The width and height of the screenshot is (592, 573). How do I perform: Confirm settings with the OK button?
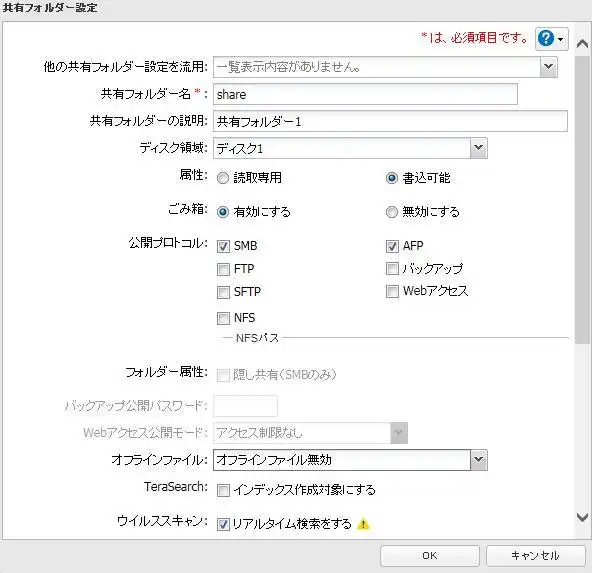tap(430, 556)
